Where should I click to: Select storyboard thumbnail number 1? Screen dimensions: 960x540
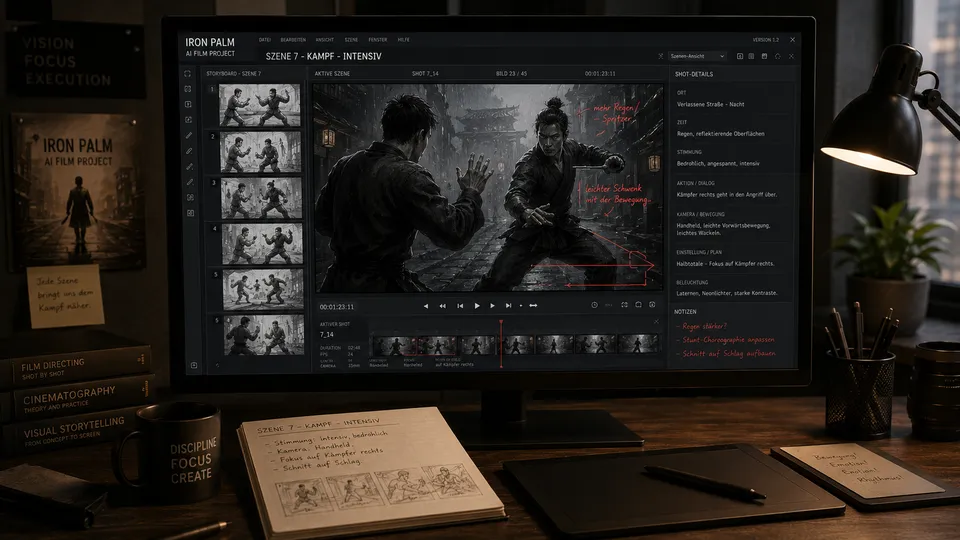pos(260,105)
